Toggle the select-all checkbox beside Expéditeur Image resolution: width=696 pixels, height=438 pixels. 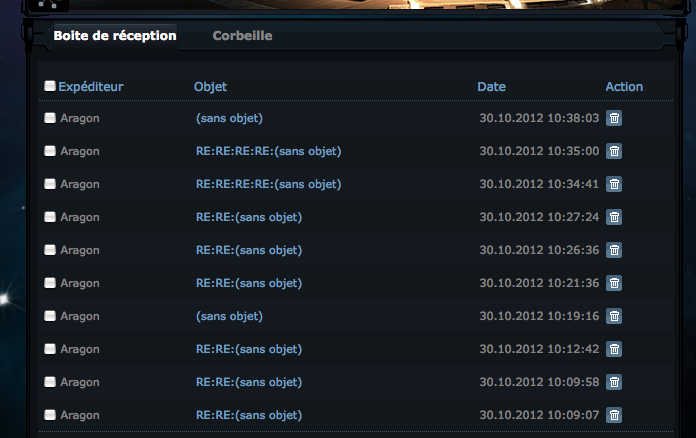pyautogui.click(x=50, y=86)
